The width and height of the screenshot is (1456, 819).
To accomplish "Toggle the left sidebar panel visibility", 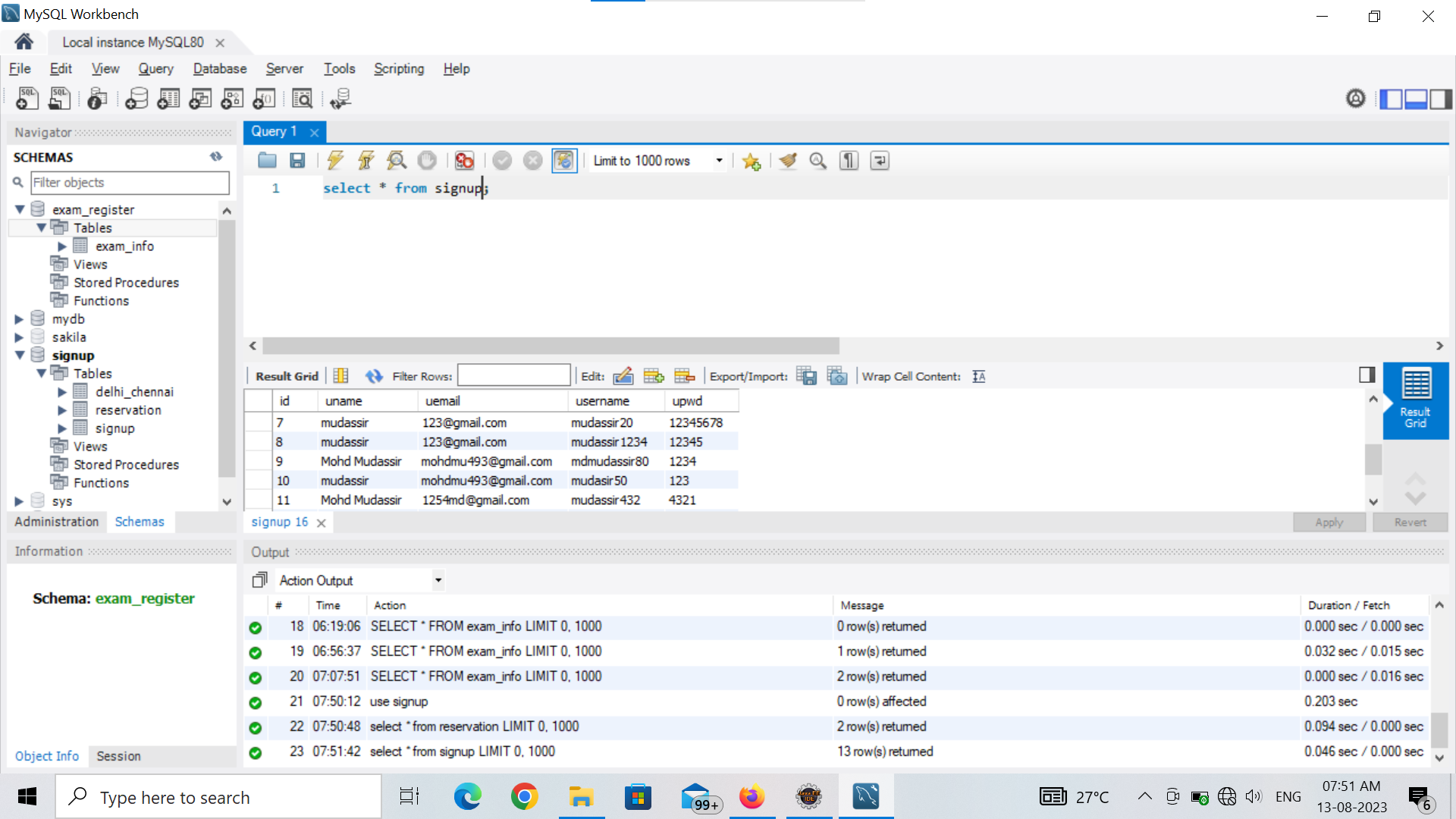I will tap(1391, 99).
